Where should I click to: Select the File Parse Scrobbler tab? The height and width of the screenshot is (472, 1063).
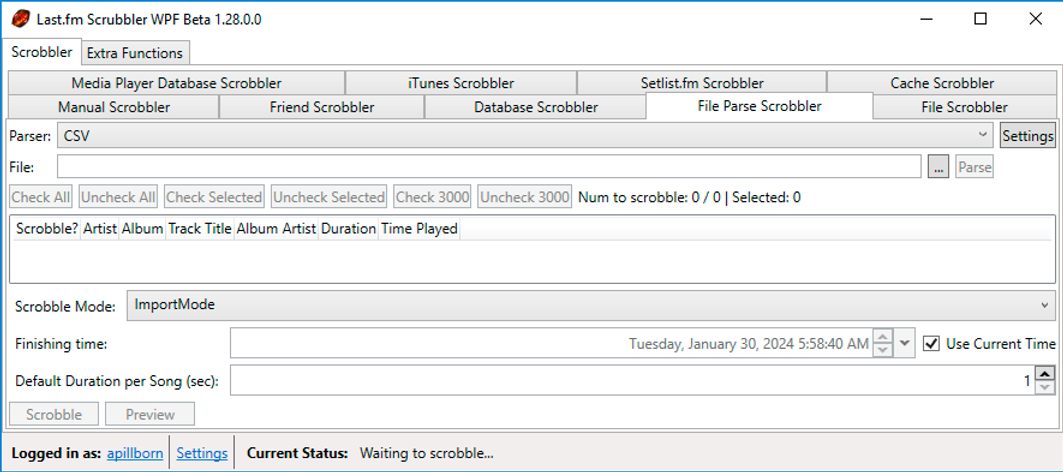(759, 106)
